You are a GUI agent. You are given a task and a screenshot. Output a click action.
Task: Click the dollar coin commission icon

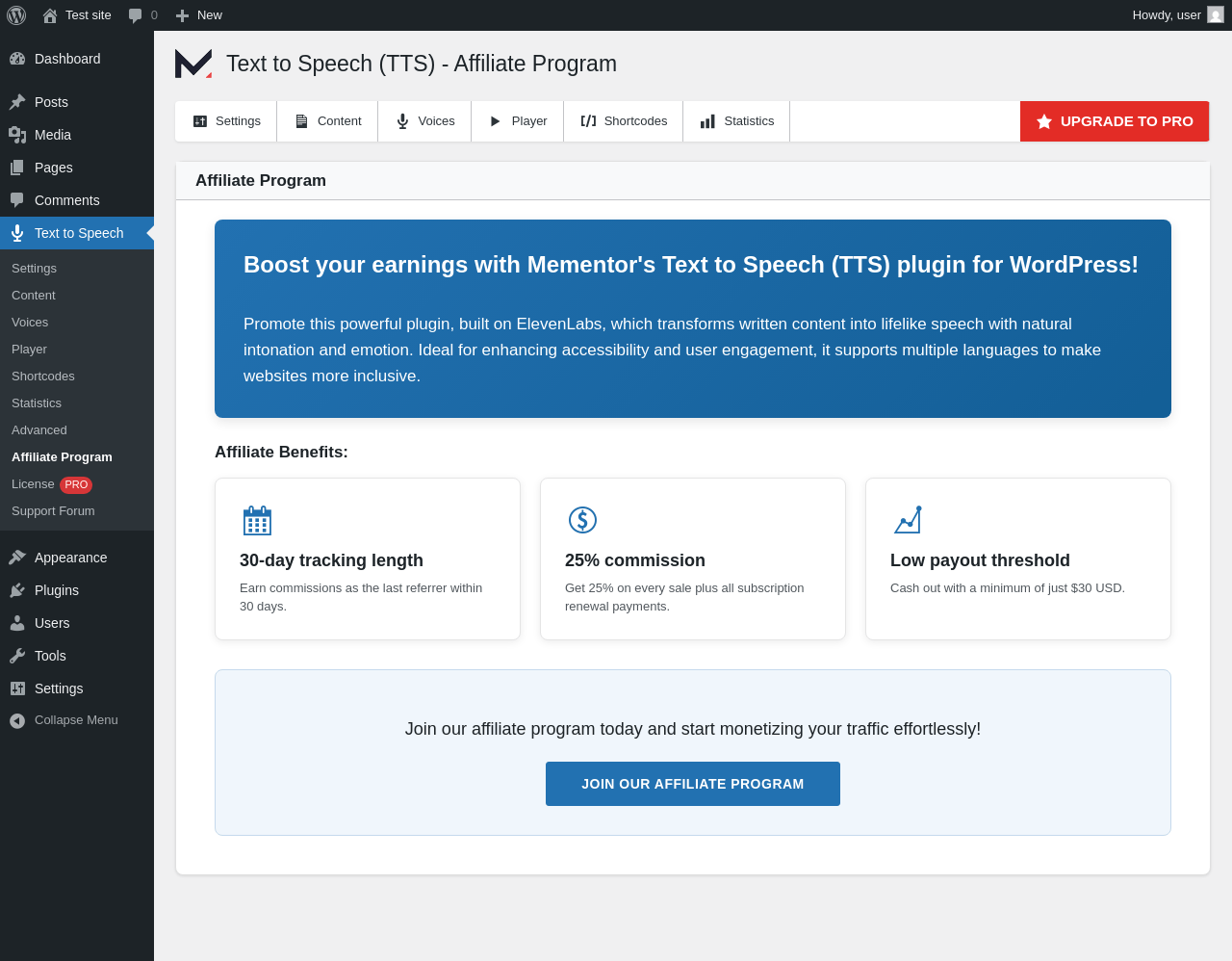[x=582, y=520]
